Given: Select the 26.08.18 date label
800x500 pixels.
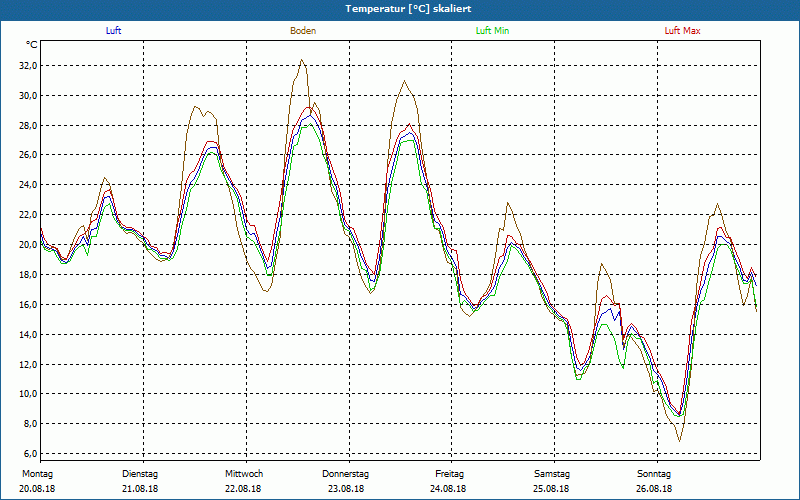Looking at the screenshot, I should click(655, 489).
